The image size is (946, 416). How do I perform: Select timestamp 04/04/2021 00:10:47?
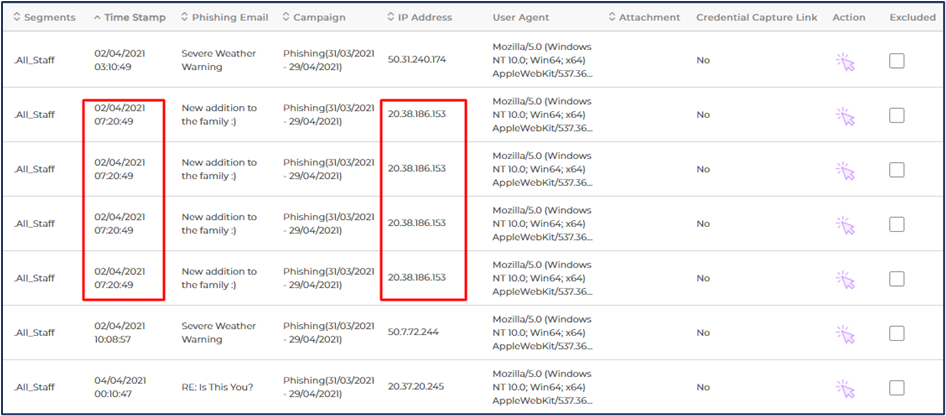click(119, 387)
